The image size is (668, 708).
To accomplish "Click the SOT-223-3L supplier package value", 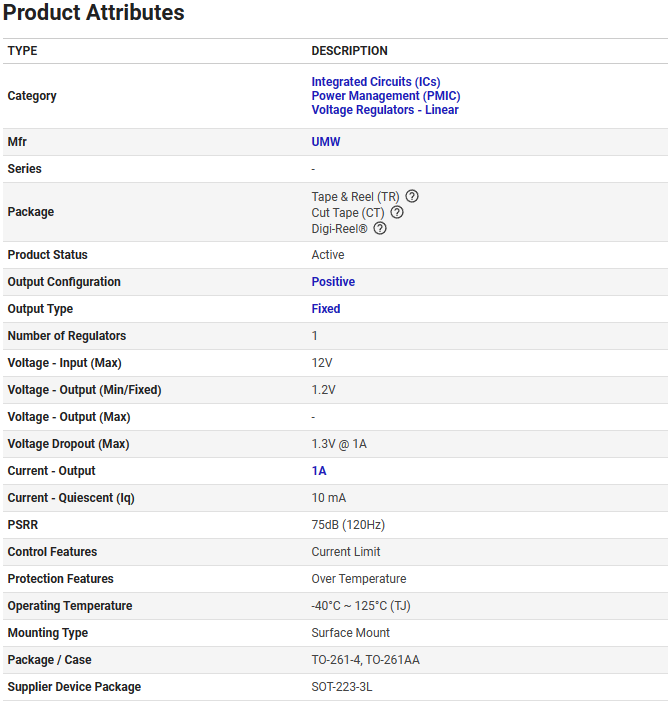I will [342, 687].
